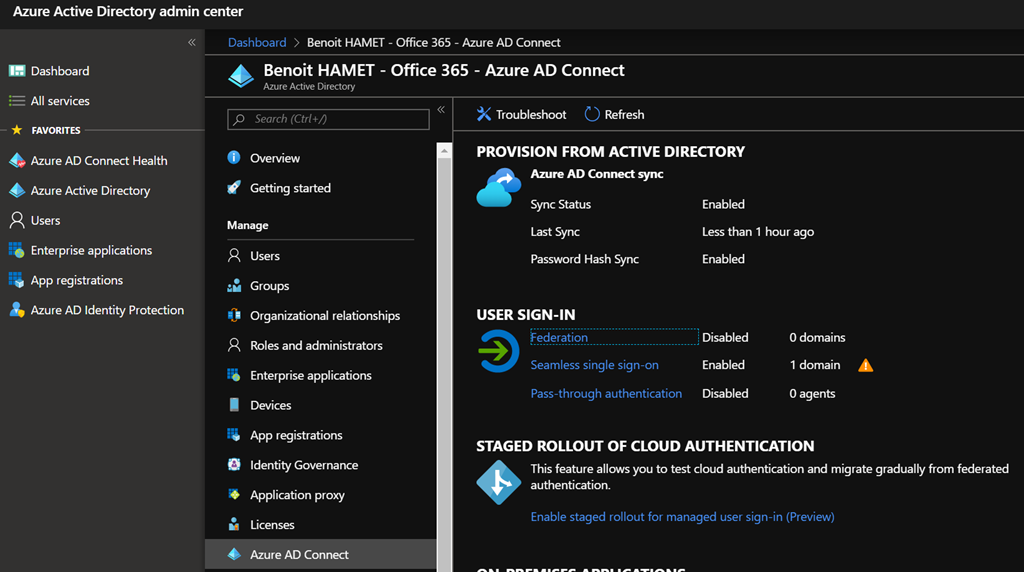Open All services in the sidebar

click(x=60, y=101)
